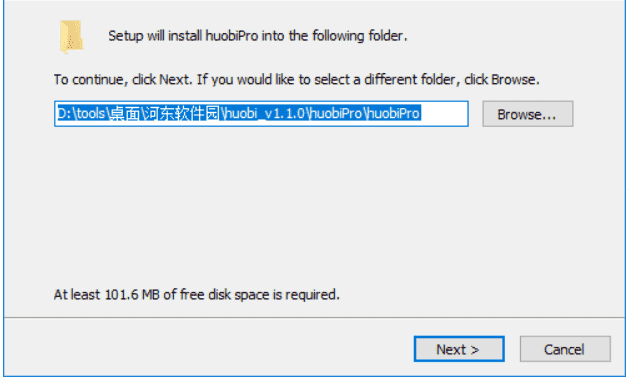Image resolution: width=634 pixels, height=379 pixels.
Task: Click the word "Browse" in the instruction sentence
Action: click(514, 80)
